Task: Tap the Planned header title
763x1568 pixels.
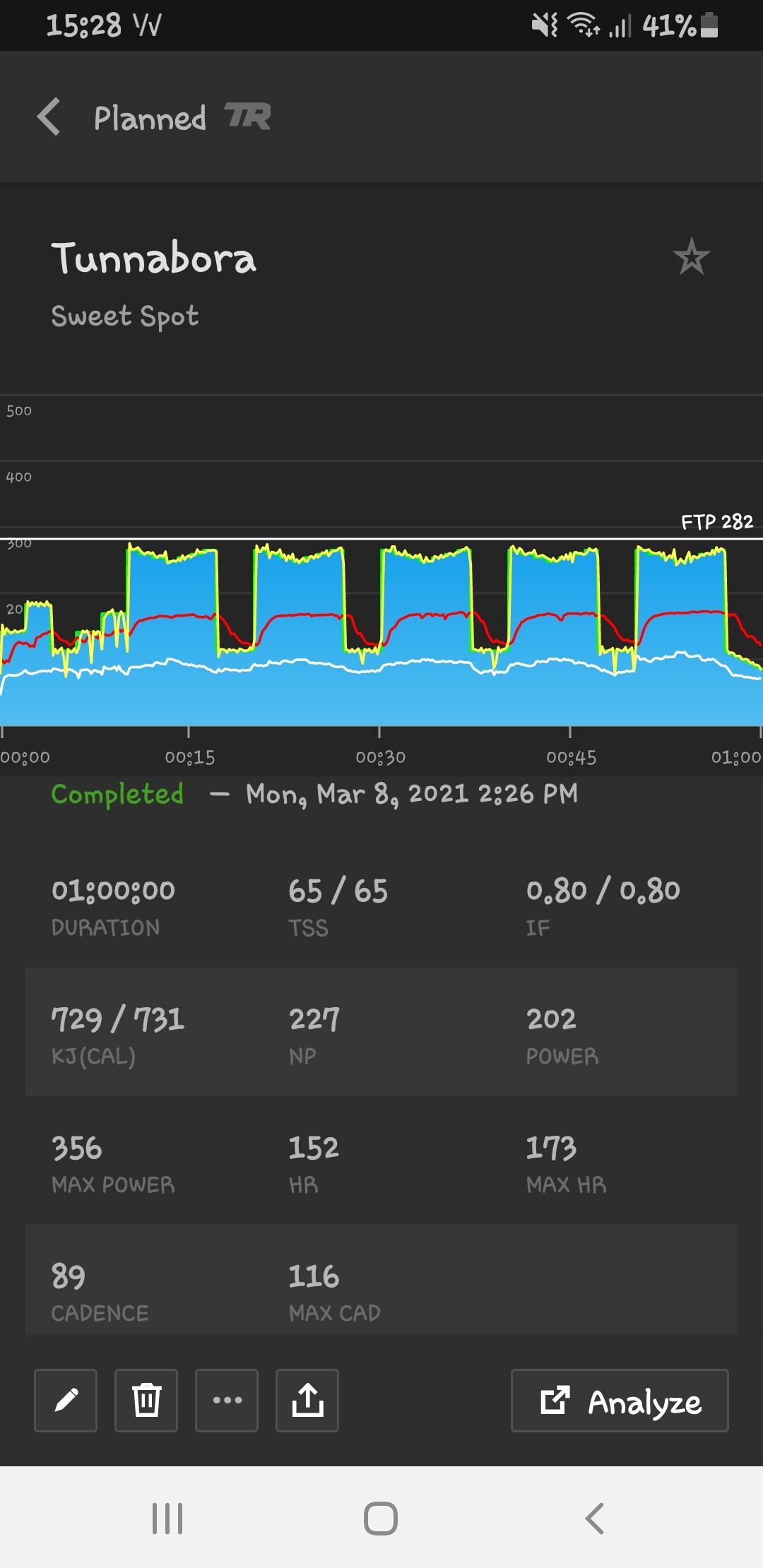Action: 150,118
